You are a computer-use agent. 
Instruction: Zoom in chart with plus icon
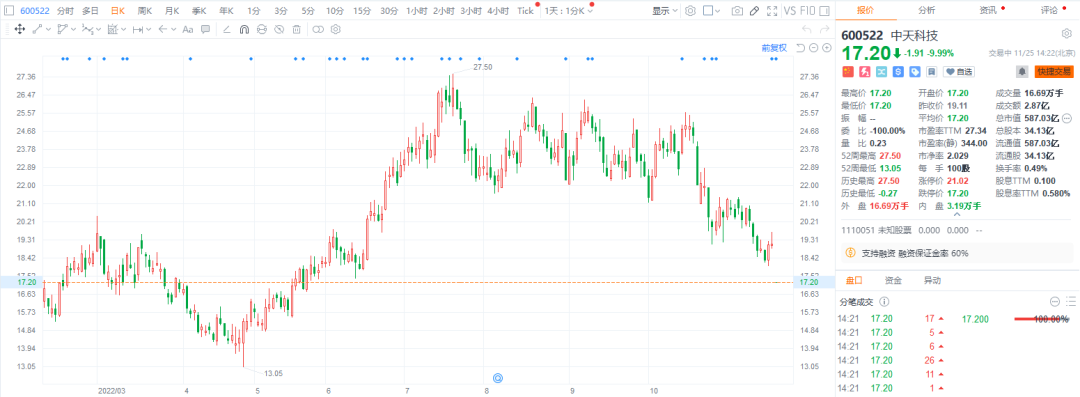coord(827,48)
